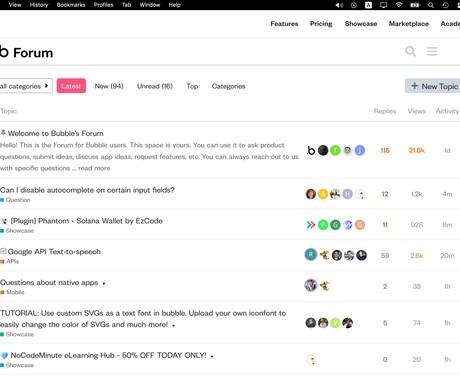This screenshot has width=460, height=380.
Task: Sort topics by Activity column header
Action: [x=447, y=111]
